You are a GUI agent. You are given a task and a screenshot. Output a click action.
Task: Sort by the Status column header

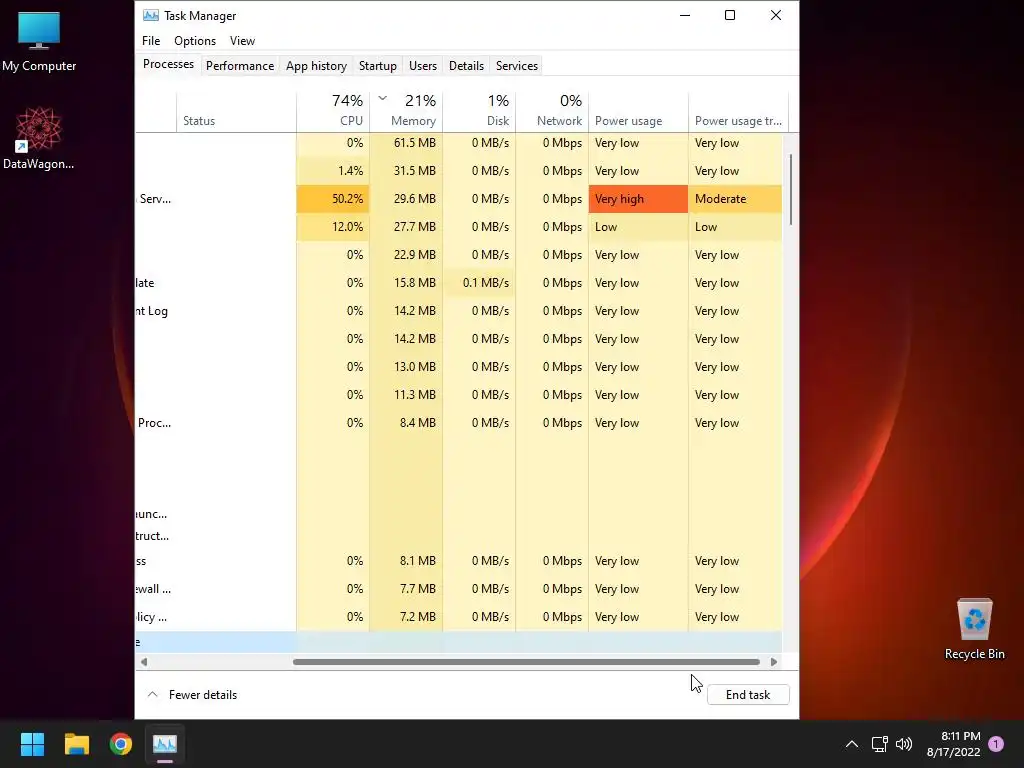(x=236, y=112)
